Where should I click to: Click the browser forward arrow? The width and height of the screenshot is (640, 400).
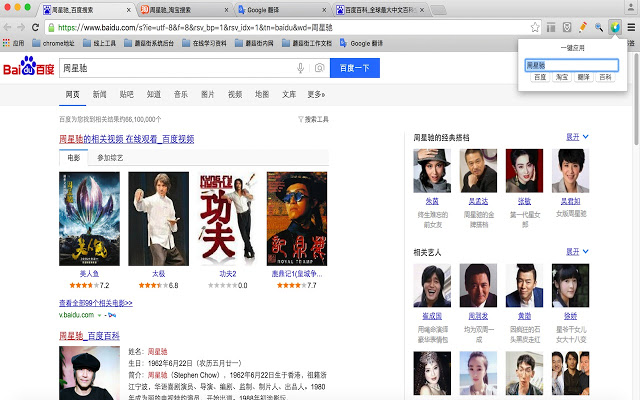pos(21,27)
